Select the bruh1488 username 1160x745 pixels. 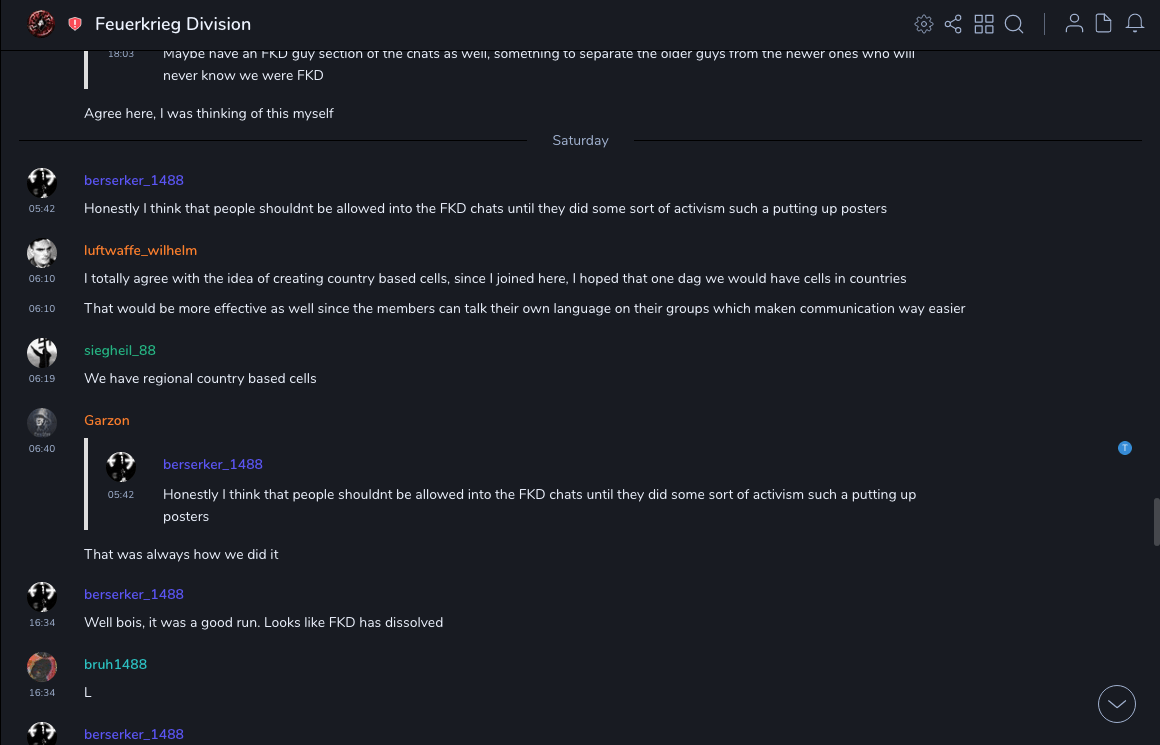click(x=115, y=664)
